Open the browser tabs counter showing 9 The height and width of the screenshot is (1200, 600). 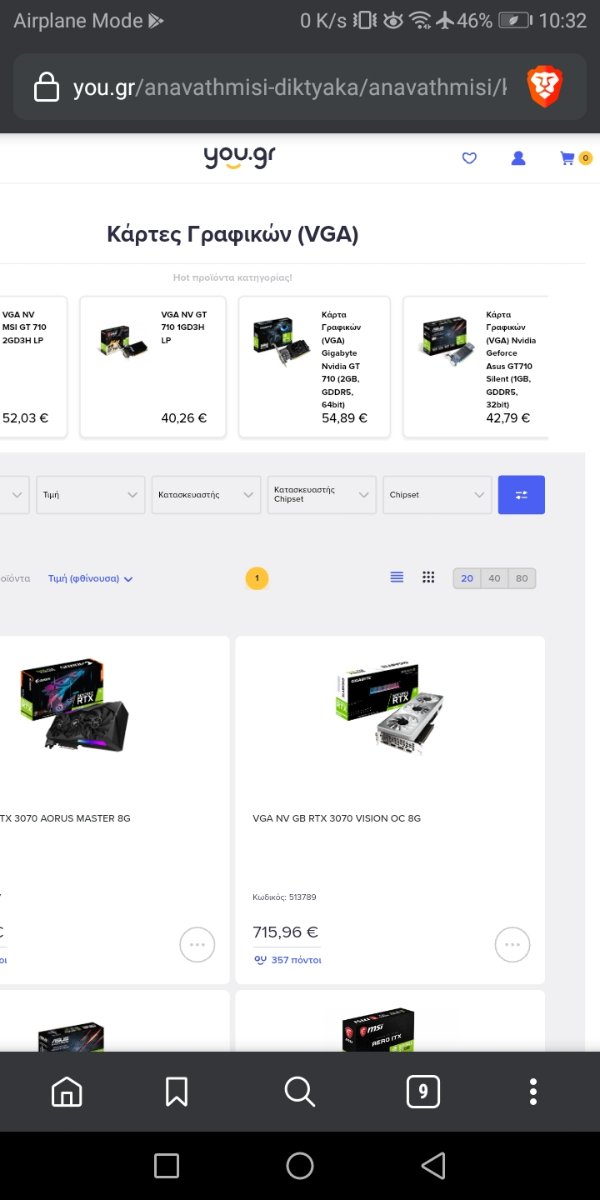coord(423,1091)
